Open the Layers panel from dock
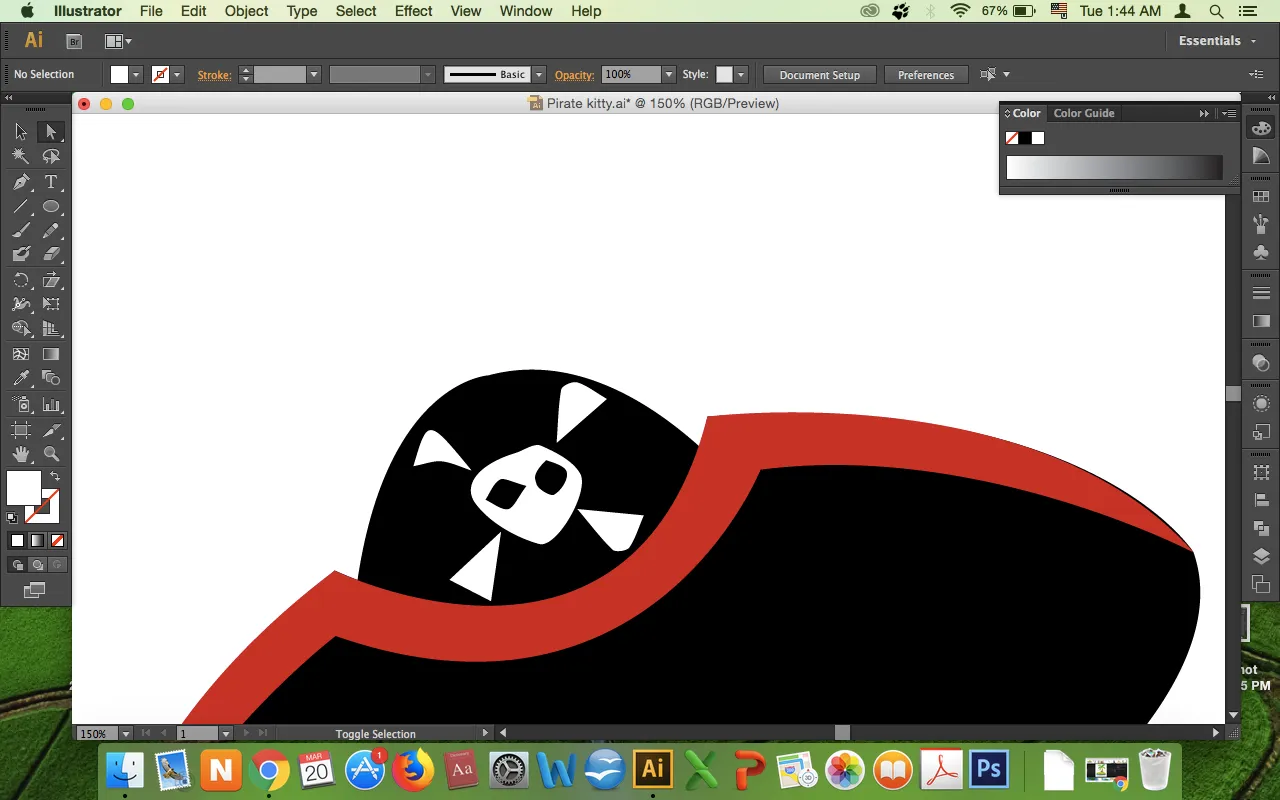 [x=1261, y=556]
